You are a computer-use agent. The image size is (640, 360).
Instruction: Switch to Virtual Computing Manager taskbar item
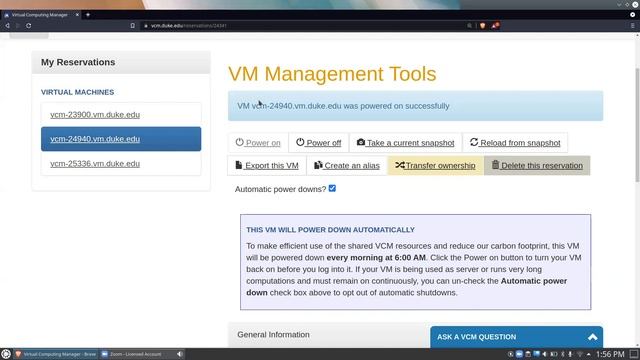[x=56, y=354]
